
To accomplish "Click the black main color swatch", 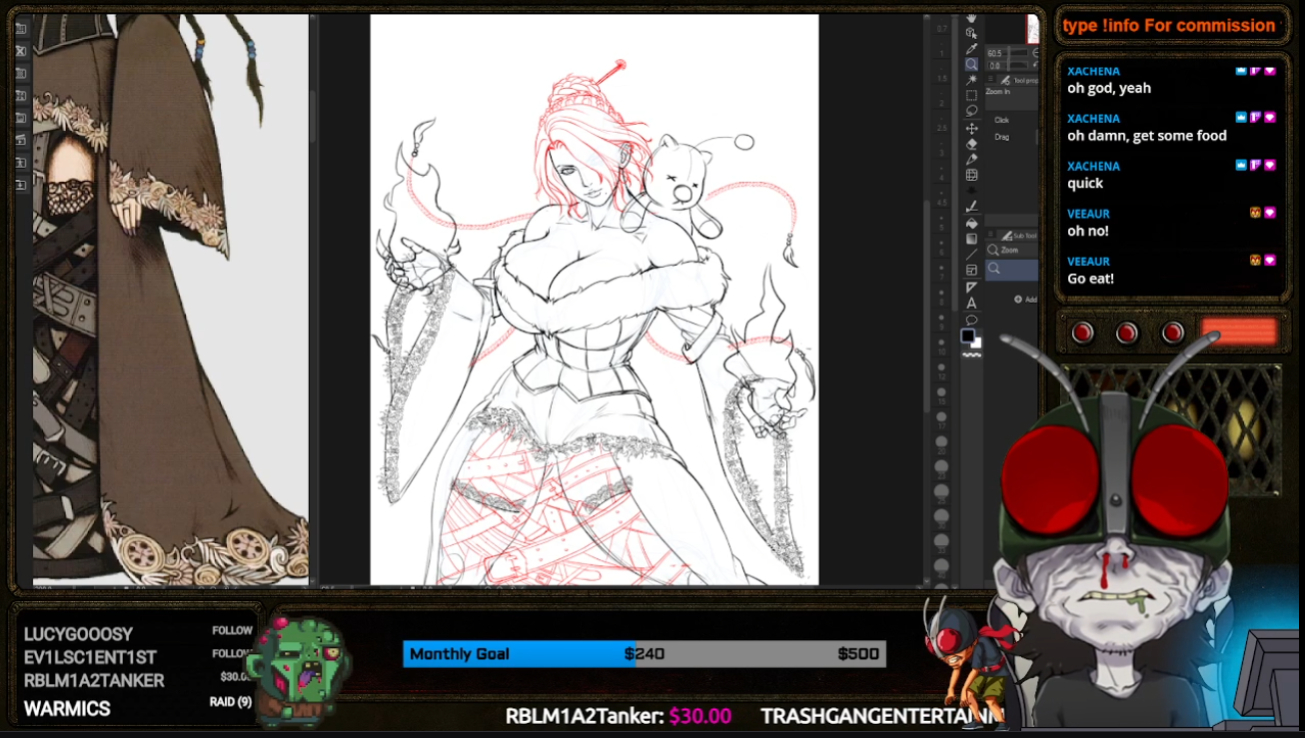I will 967,336.
